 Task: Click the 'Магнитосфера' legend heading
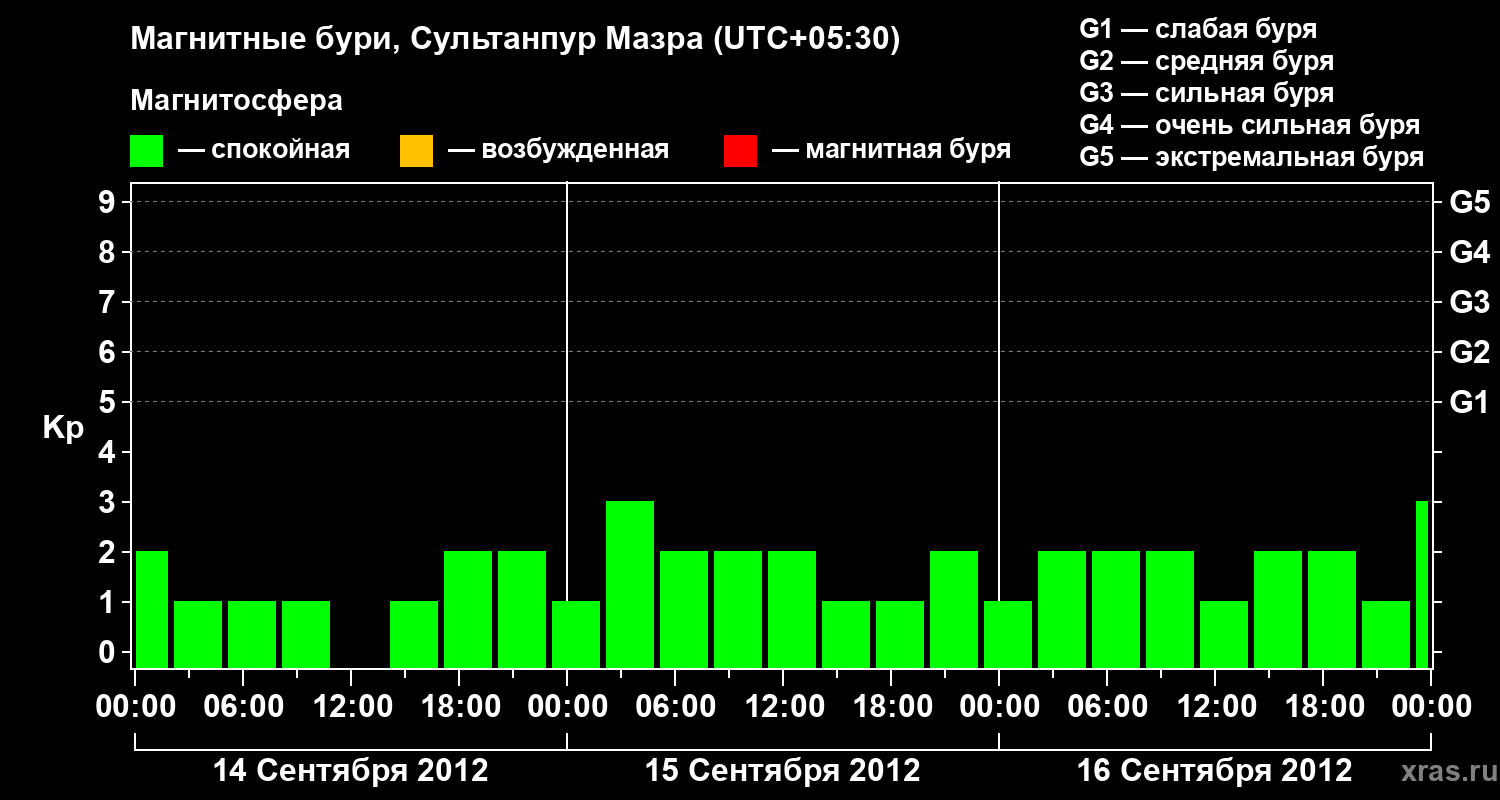tap(236, 101)
